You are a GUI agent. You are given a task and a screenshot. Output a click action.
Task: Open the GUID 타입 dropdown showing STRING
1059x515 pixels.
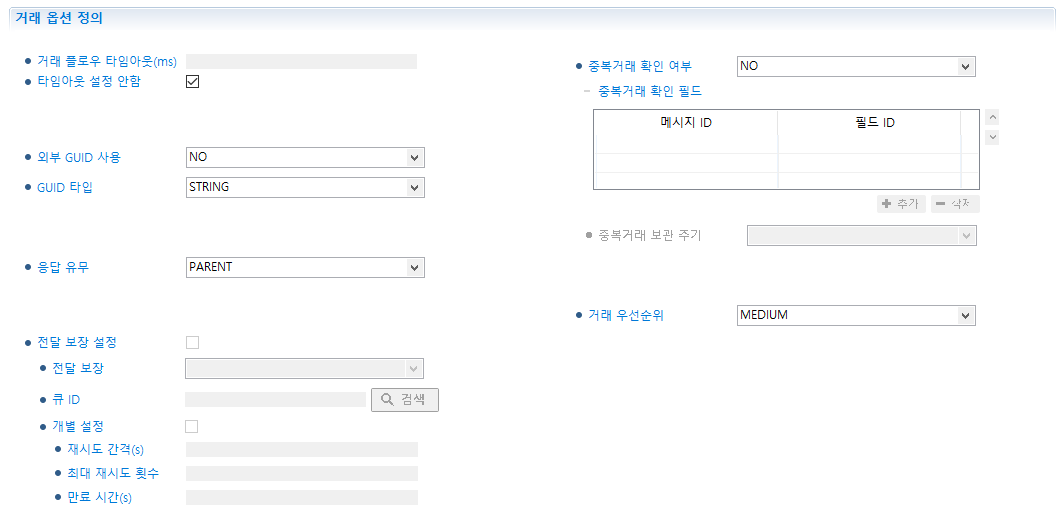pyautogui.click(x=305, y=187)
